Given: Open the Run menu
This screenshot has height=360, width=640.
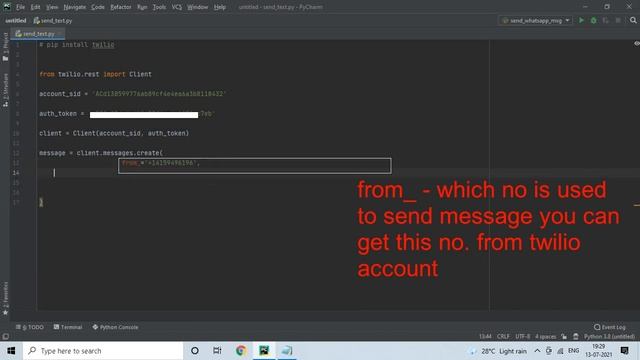Looking at the screenshot, I should (142, 7).
